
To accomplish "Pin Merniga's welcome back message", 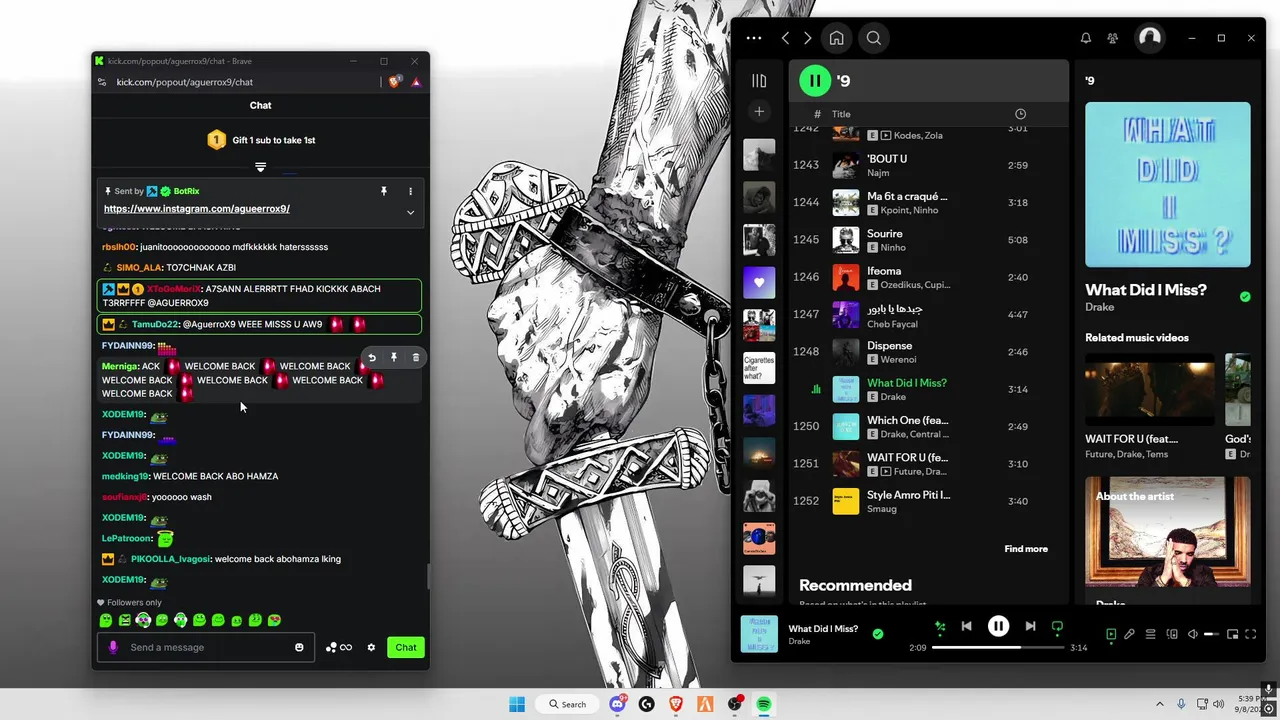I will [x=394, y=357].
